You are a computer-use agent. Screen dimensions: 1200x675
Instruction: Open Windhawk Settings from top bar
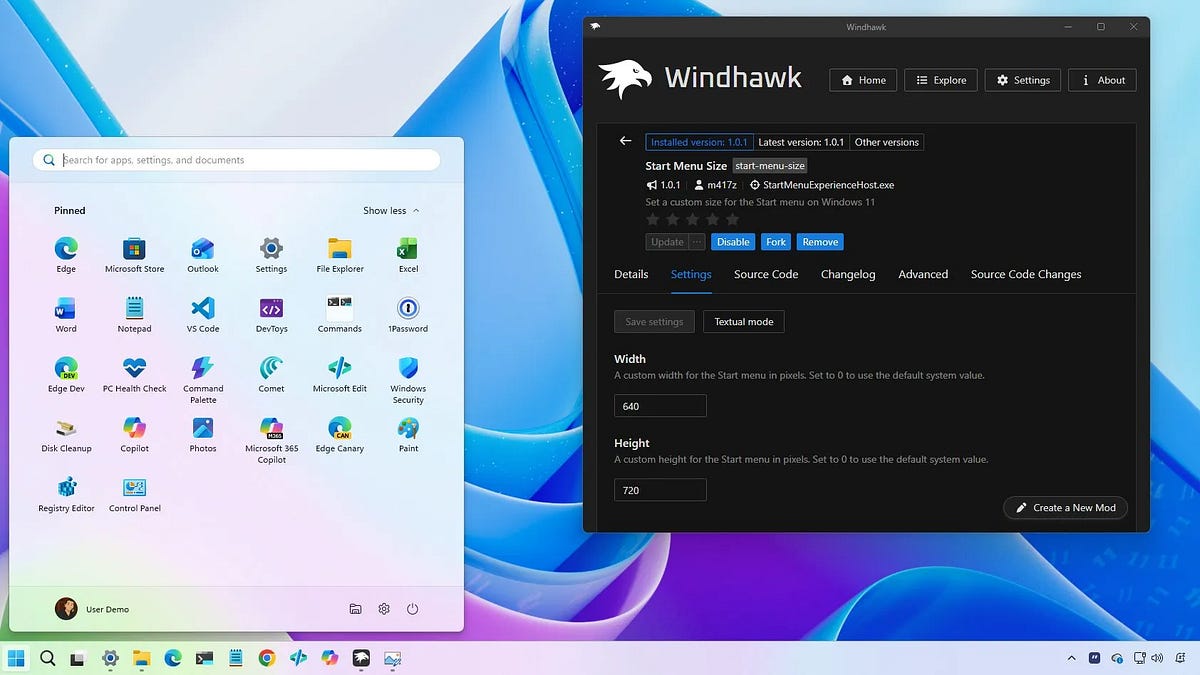pyautogui.click(x=1023, y=80)
